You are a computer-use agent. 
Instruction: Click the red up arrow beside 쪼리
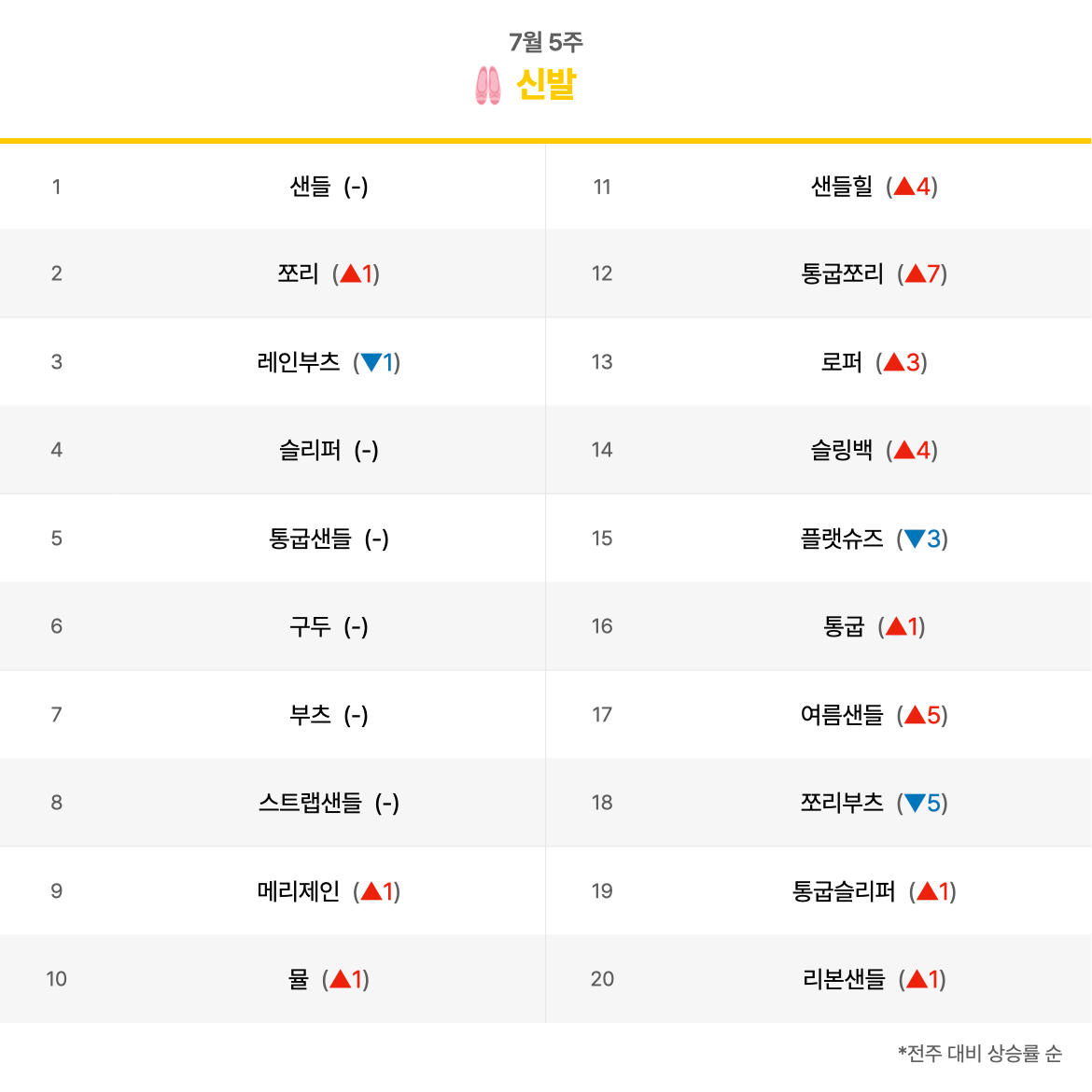click(350, 273)
